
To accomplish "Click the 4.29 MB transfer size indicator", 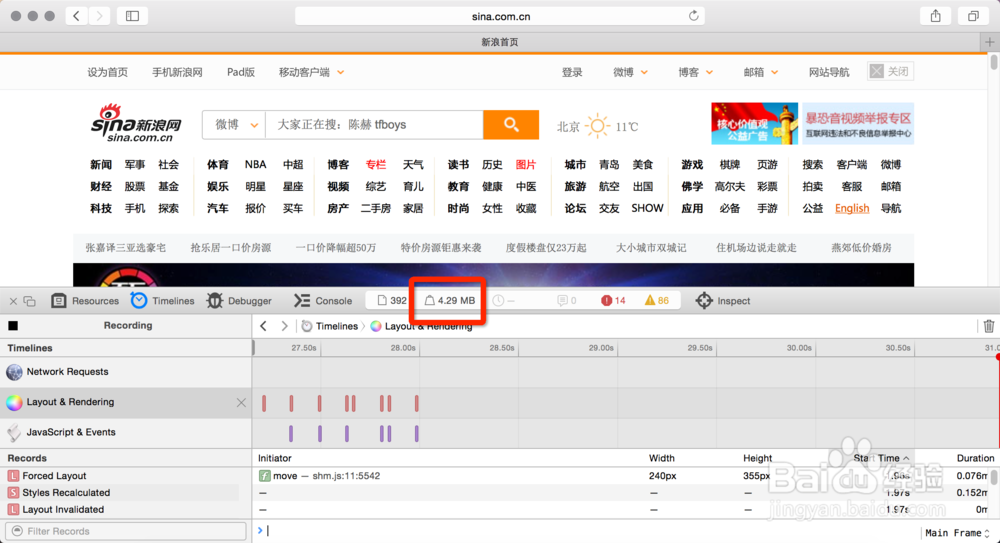I will coord(450,301).
